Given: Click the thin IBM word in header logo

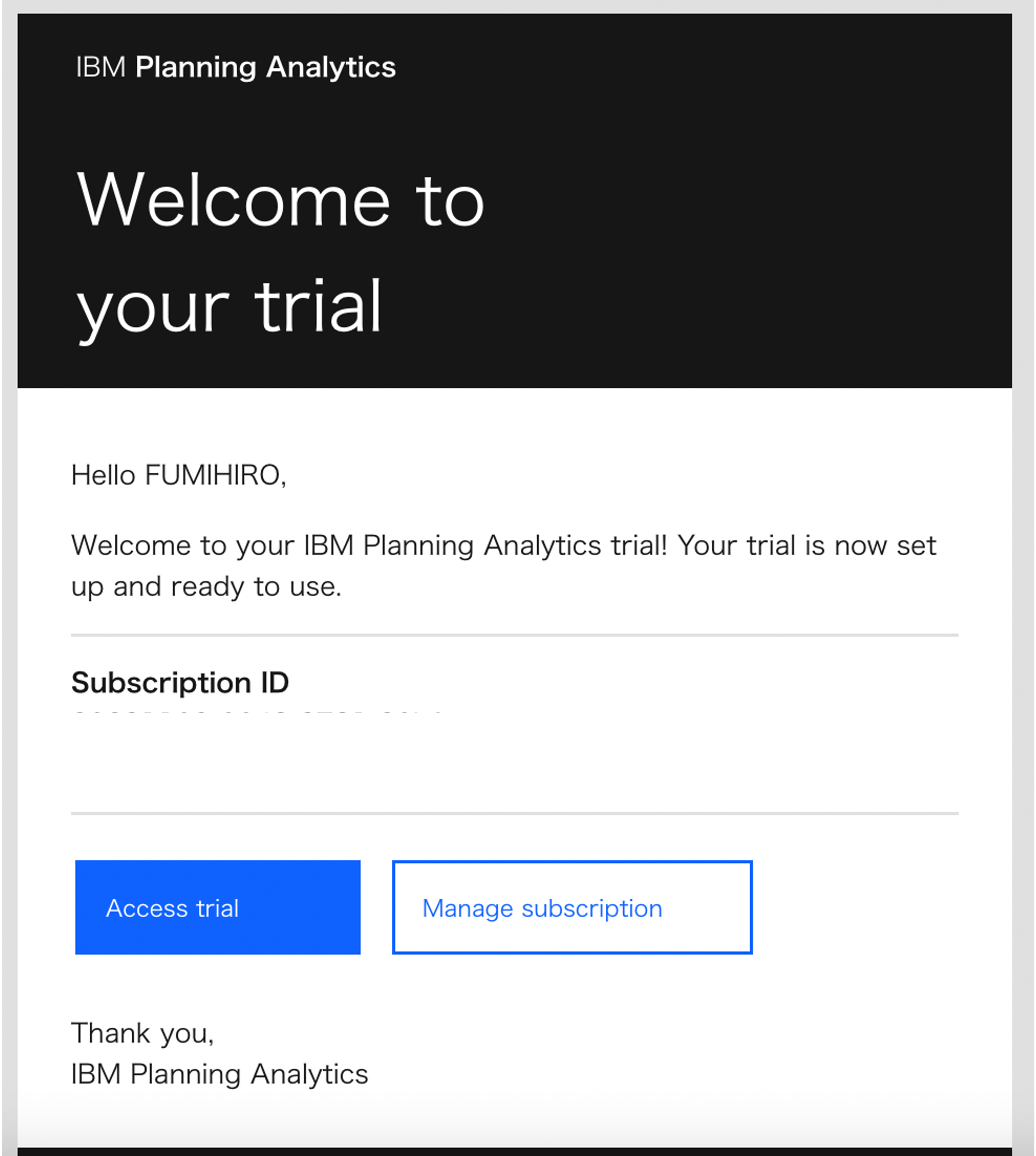Looking at the screenshot, I should [101, 67].
